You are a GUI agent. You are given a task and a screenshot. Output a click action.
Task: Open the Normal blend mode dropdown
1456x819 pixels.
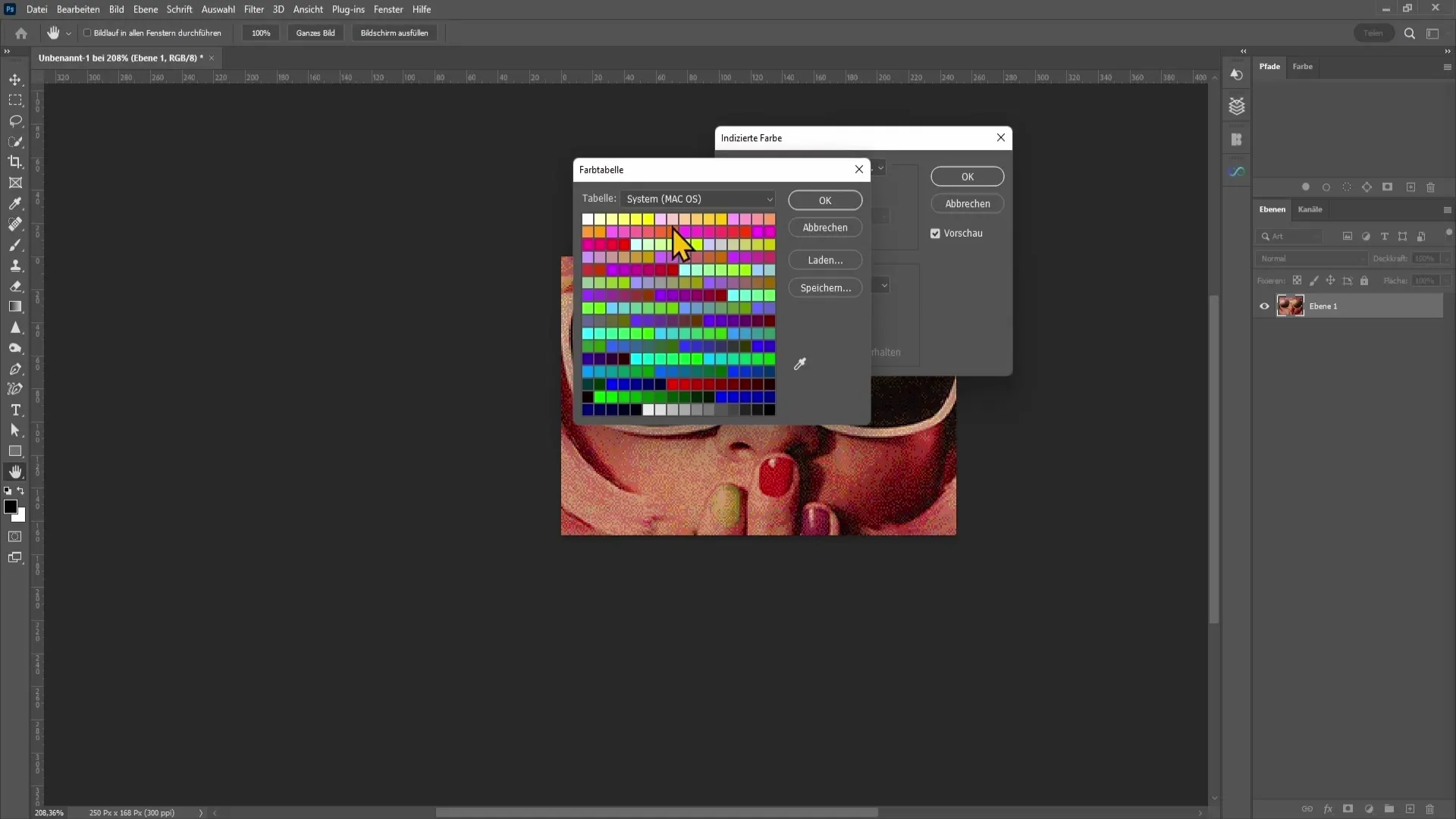click(1312, 259)
